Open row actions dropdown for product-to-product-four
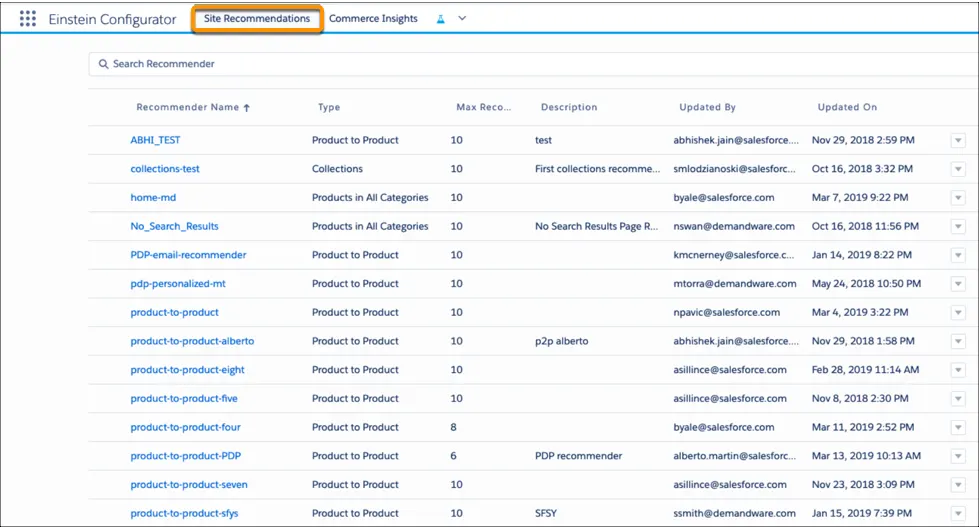Viewport: 979px width, 527px height. point(958,428)
